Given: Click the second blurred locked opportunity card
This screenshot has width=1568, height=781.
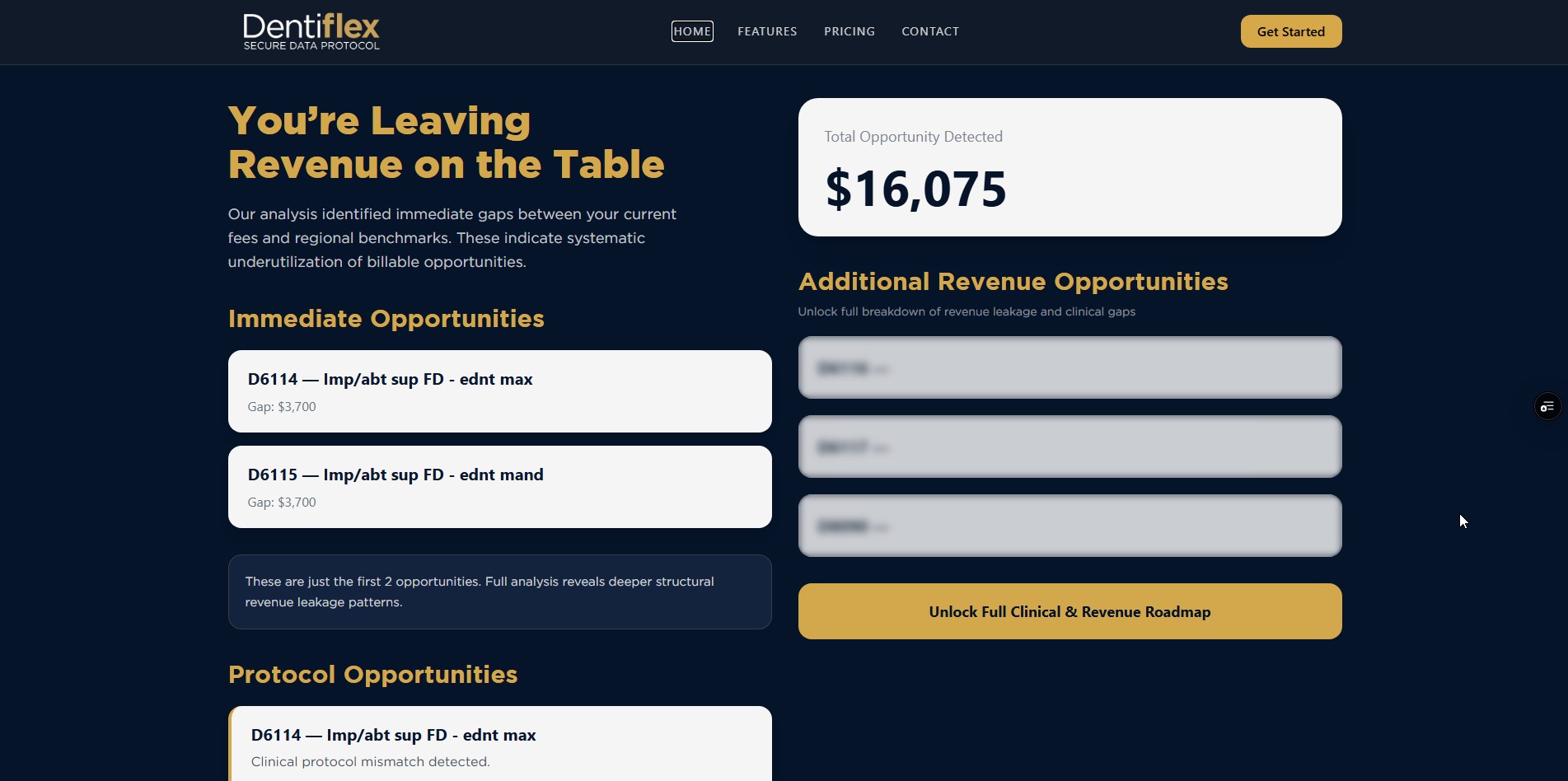Looking at the screenshot, I should click(1070, 447).
